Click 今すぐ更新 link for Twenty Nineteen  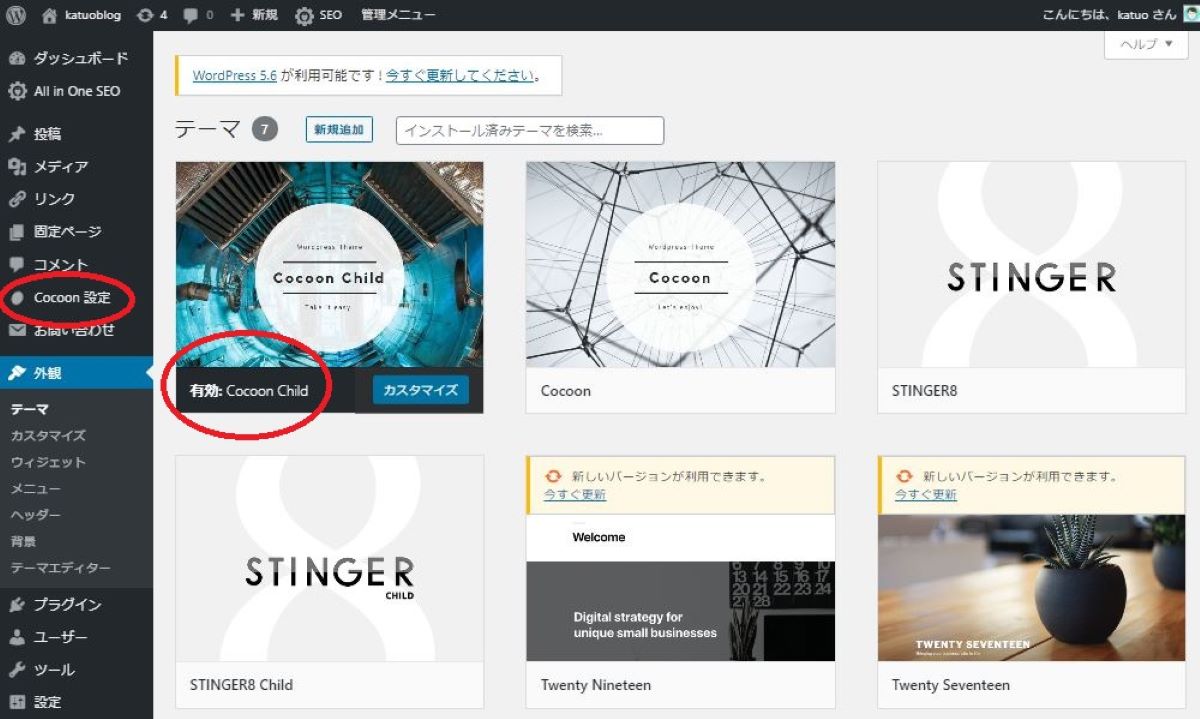click(x=575, y=495)
